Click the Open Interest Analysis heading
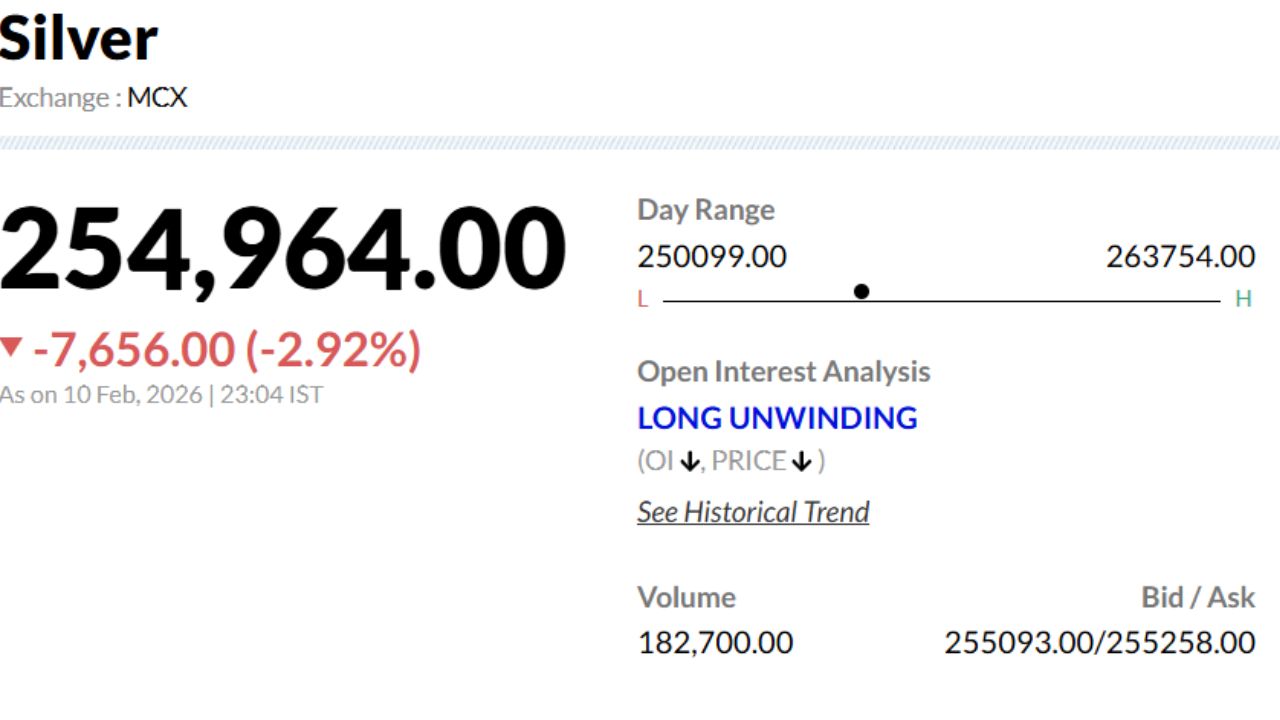The height and width of the screenshot is (720, 1280). 784,372
